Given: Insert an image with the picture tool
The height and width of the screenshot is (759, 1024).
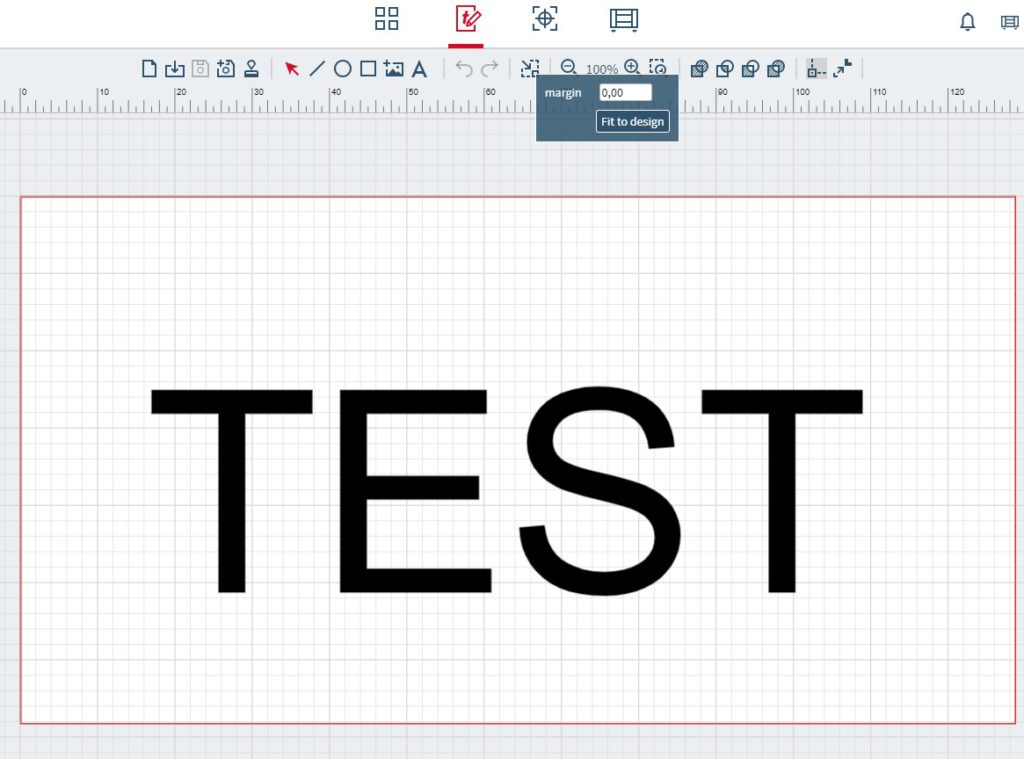Looking at the screenshot, I should pos(394,69).
